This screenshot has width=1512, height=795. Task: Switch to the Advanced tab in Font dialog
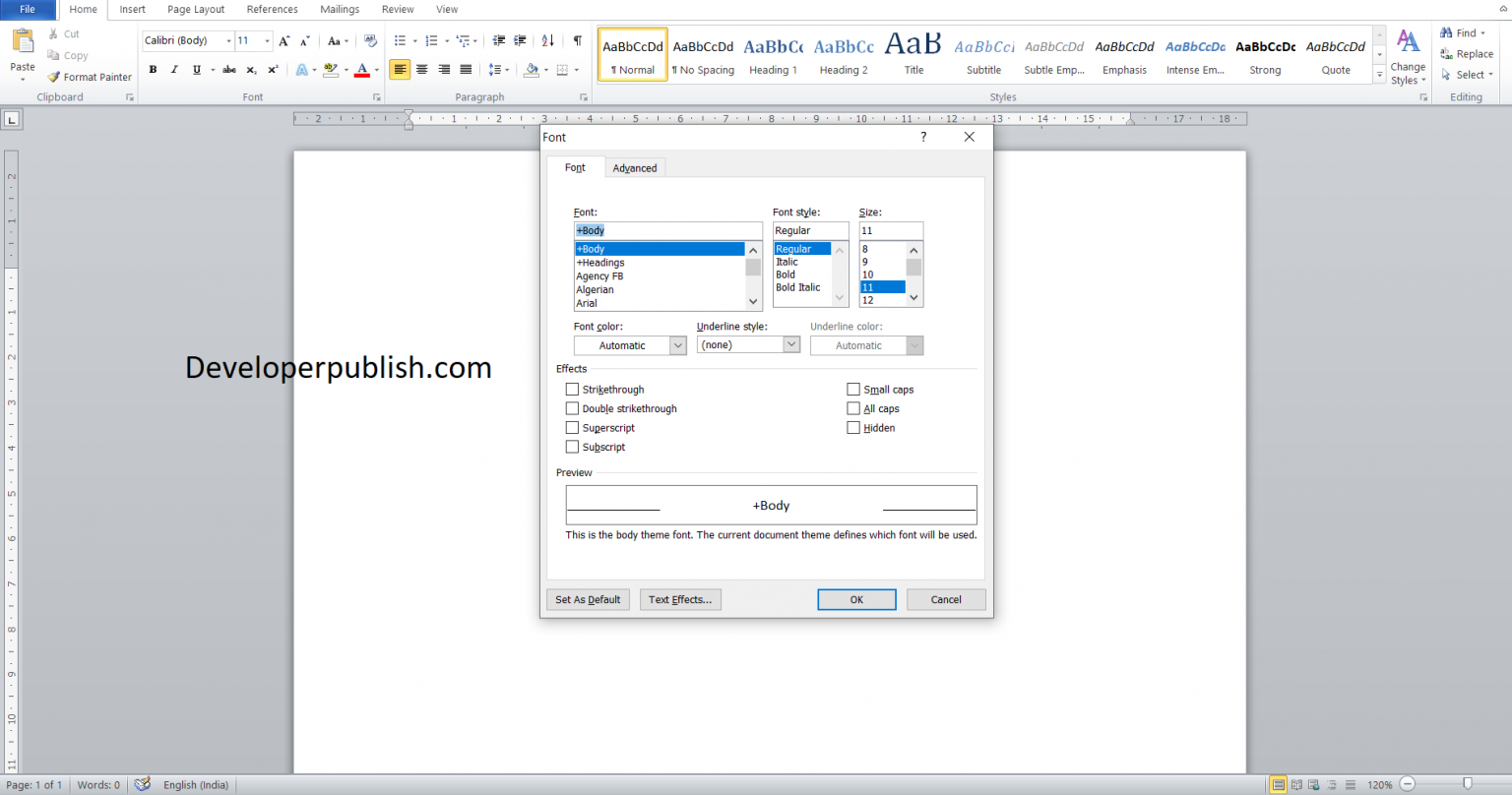[x=635, y=167]
